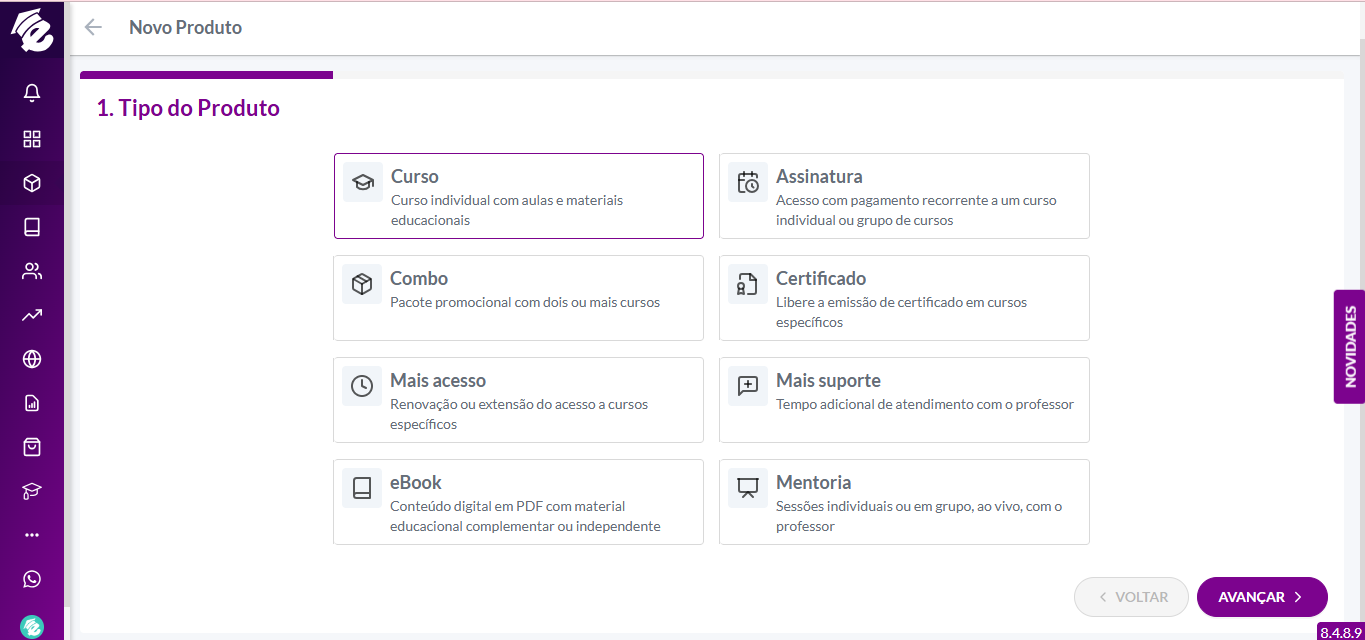The image size is (1365, 640).
Task: Click the book icon on eBook card
Action: [x=362, y=488]
